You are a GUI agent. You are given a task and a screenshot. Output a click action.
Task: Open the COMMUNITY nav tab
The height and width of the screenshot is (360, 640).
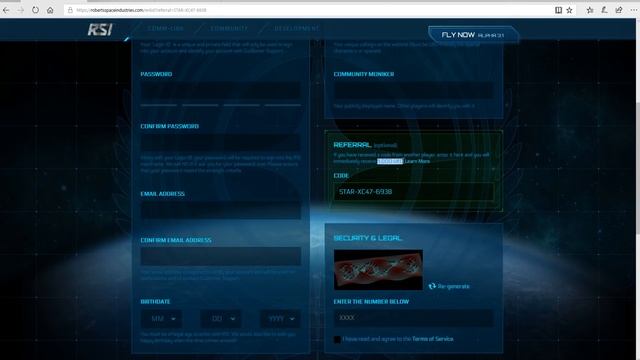coord(229,29)
